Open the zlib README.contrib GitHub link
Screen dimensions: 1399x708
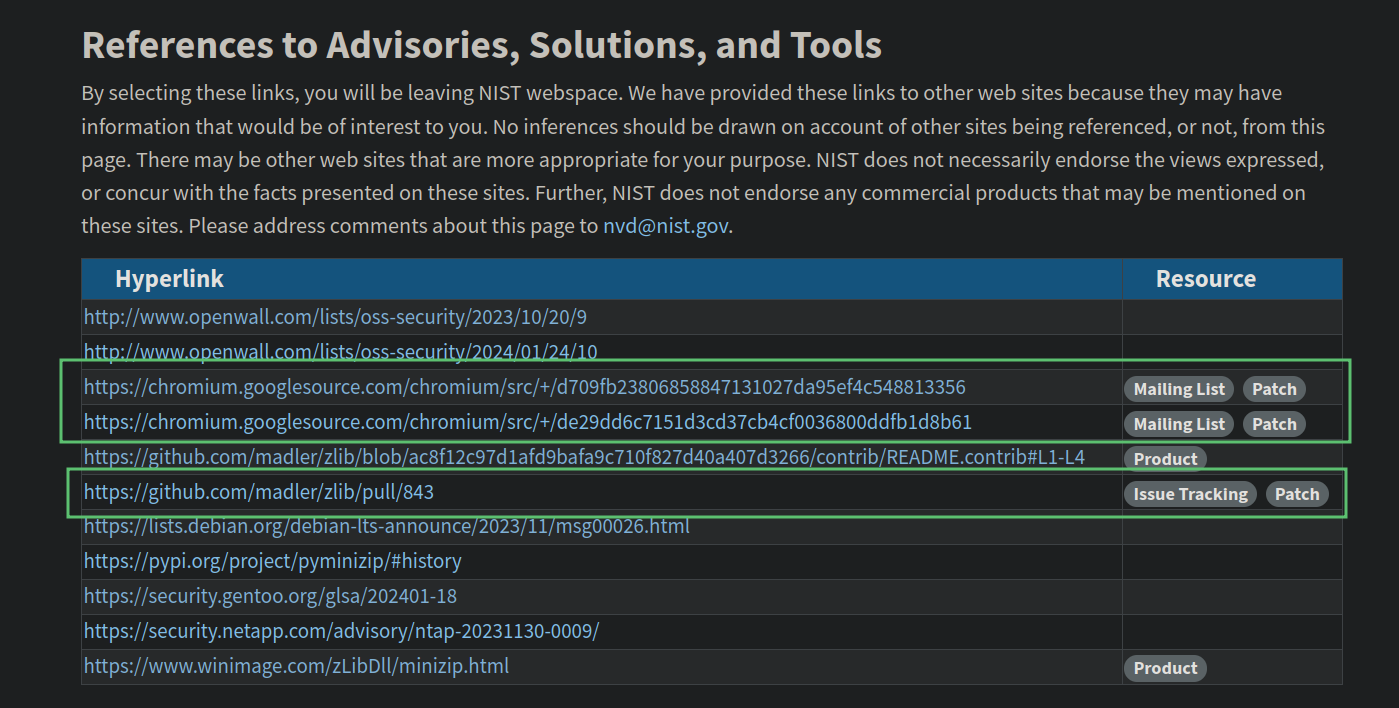pos(584,457)
